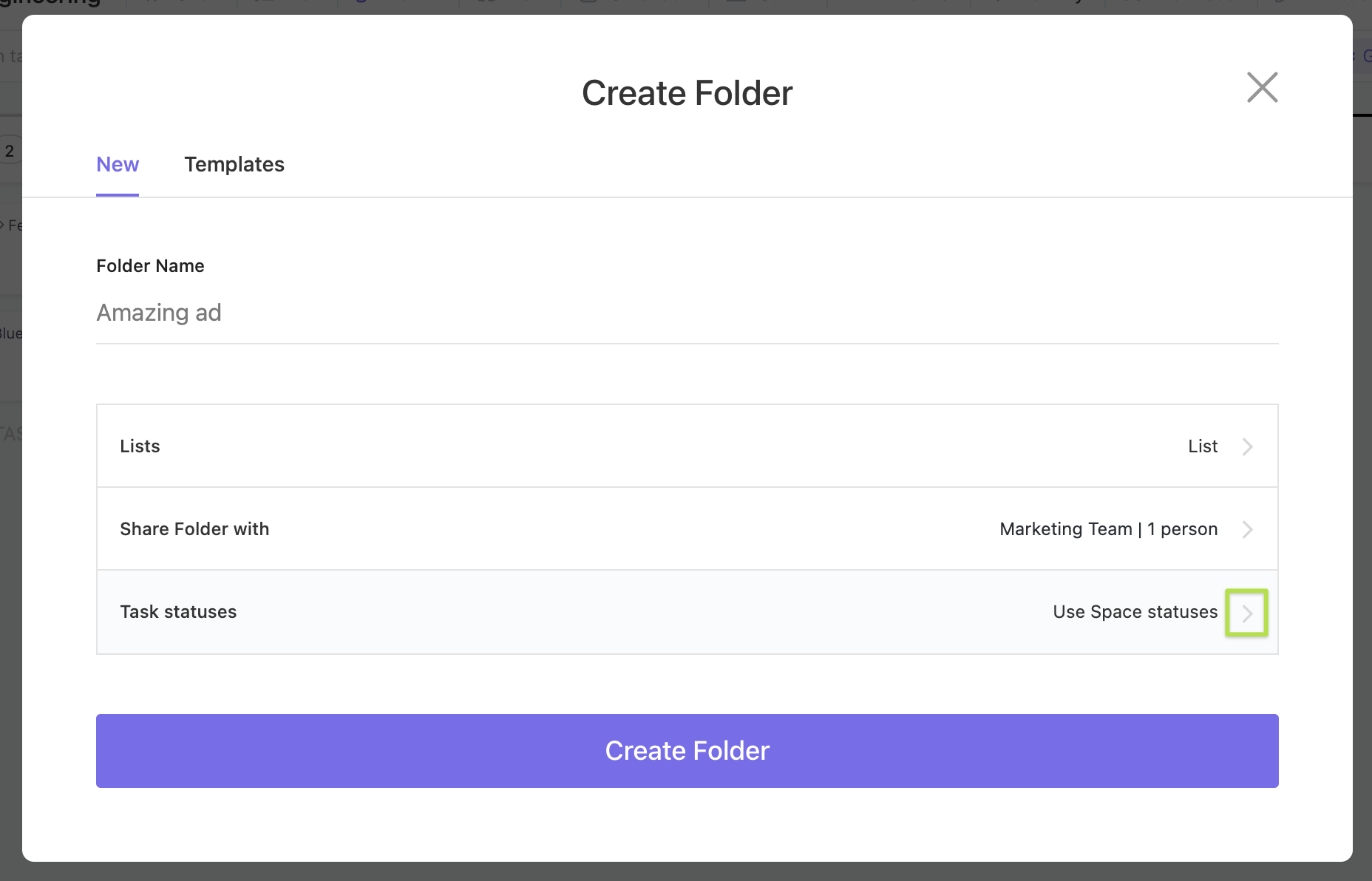Click the Task statuses label

point(178,612)
